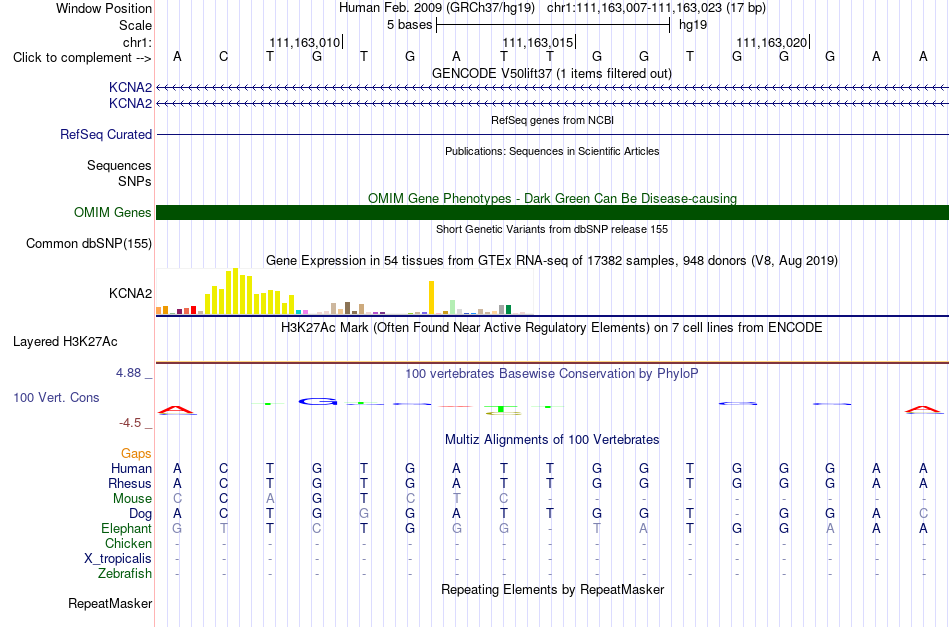Click the -4.5 PhyloP lower scale value
Image resolution: width=950 pixels, height=627 pixels.
[130, 423]
